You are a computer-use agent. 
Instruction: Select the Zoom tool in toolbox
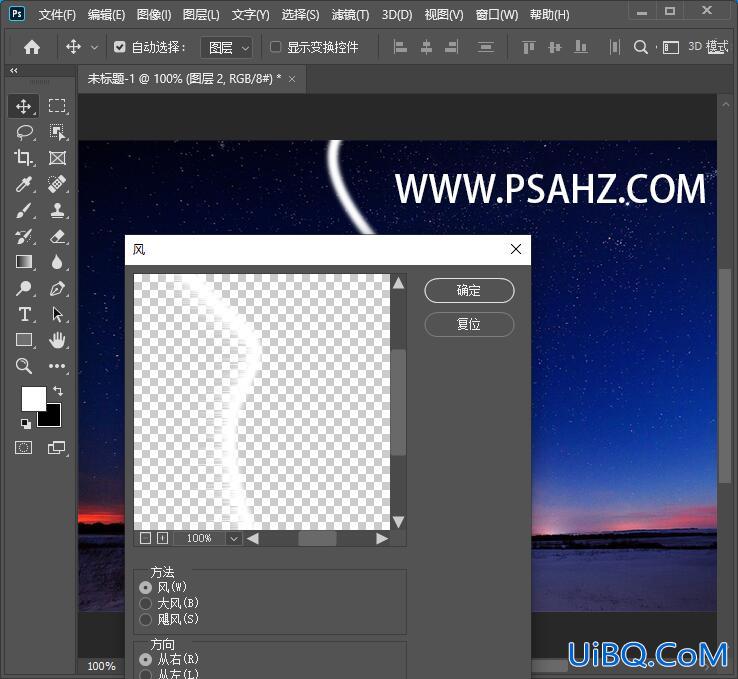24,366
